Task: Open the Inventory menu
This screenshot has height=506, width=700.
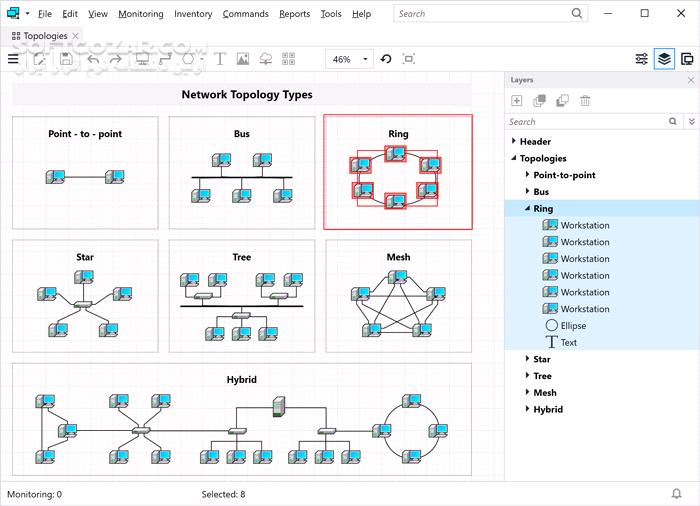Action: (x=193, y=14)
